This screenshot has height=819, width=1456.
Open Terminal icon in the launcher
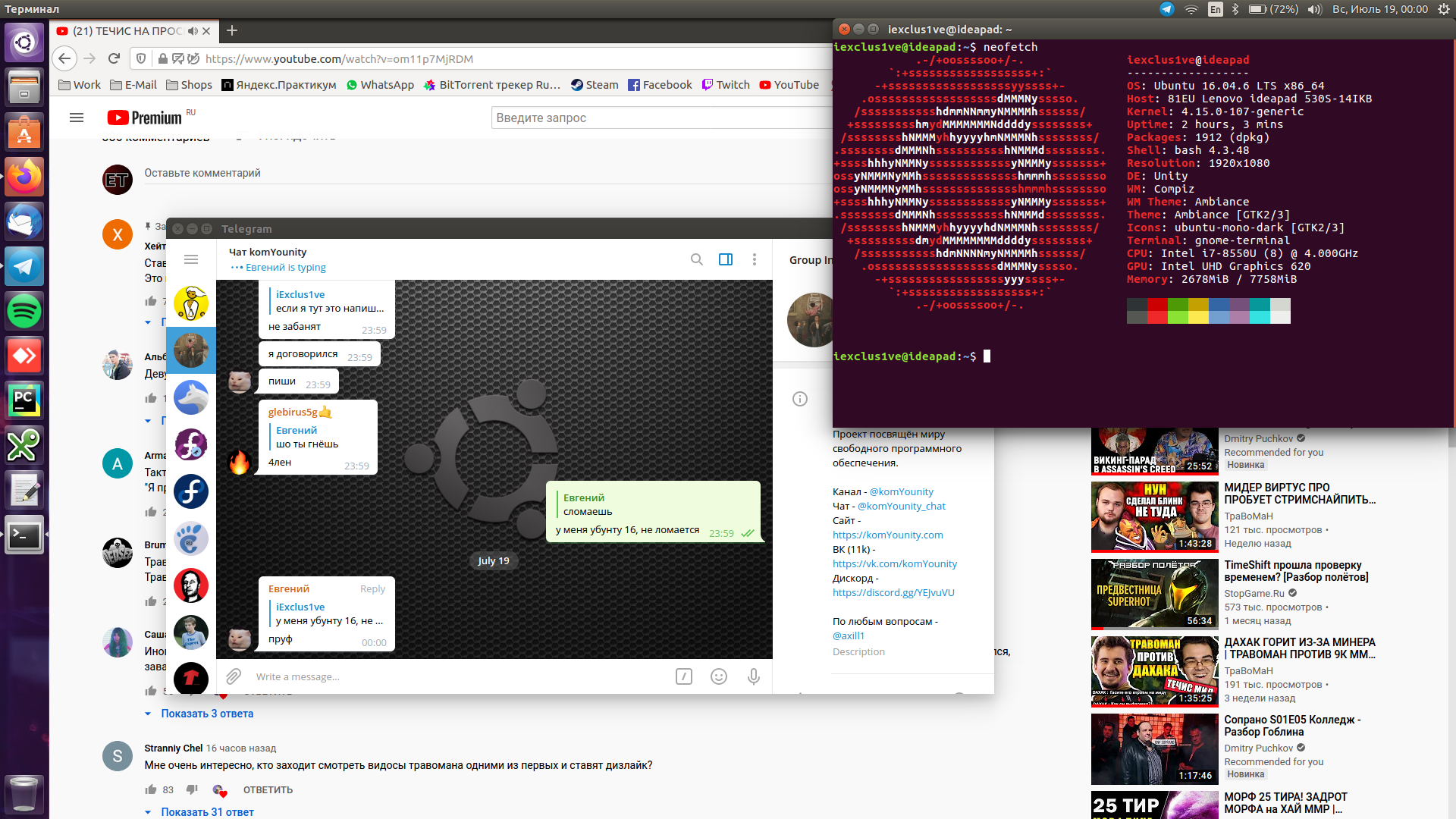click(24, 535)
